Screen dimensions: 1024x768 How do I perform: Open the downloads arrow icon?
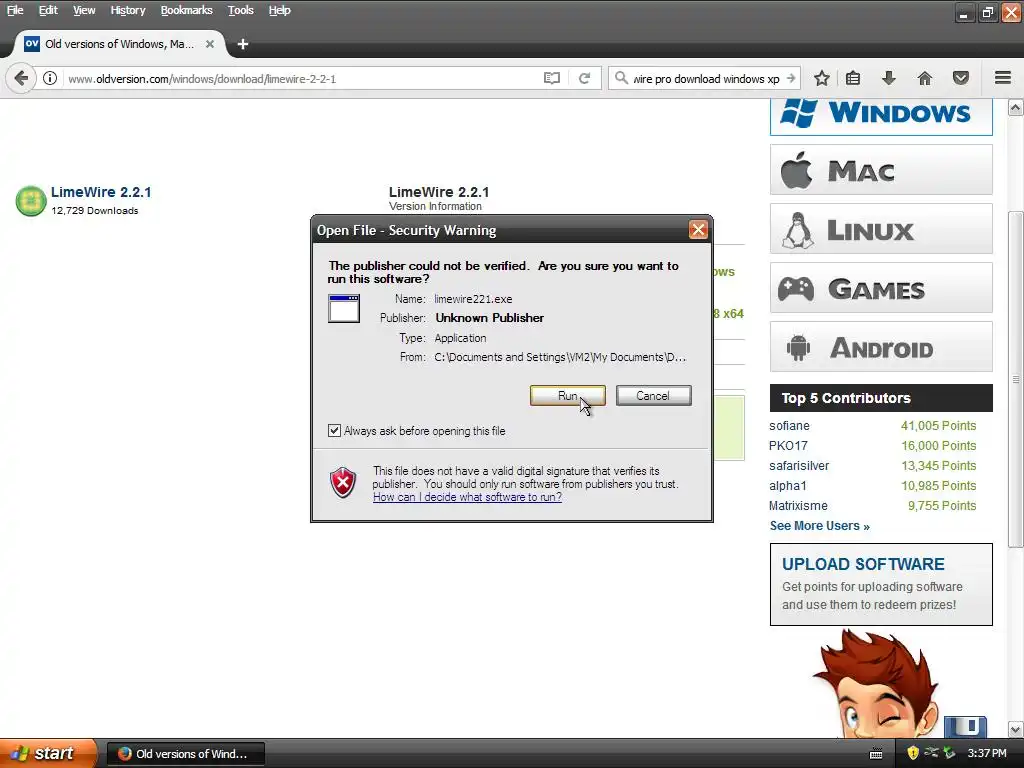tap(888, 78)
